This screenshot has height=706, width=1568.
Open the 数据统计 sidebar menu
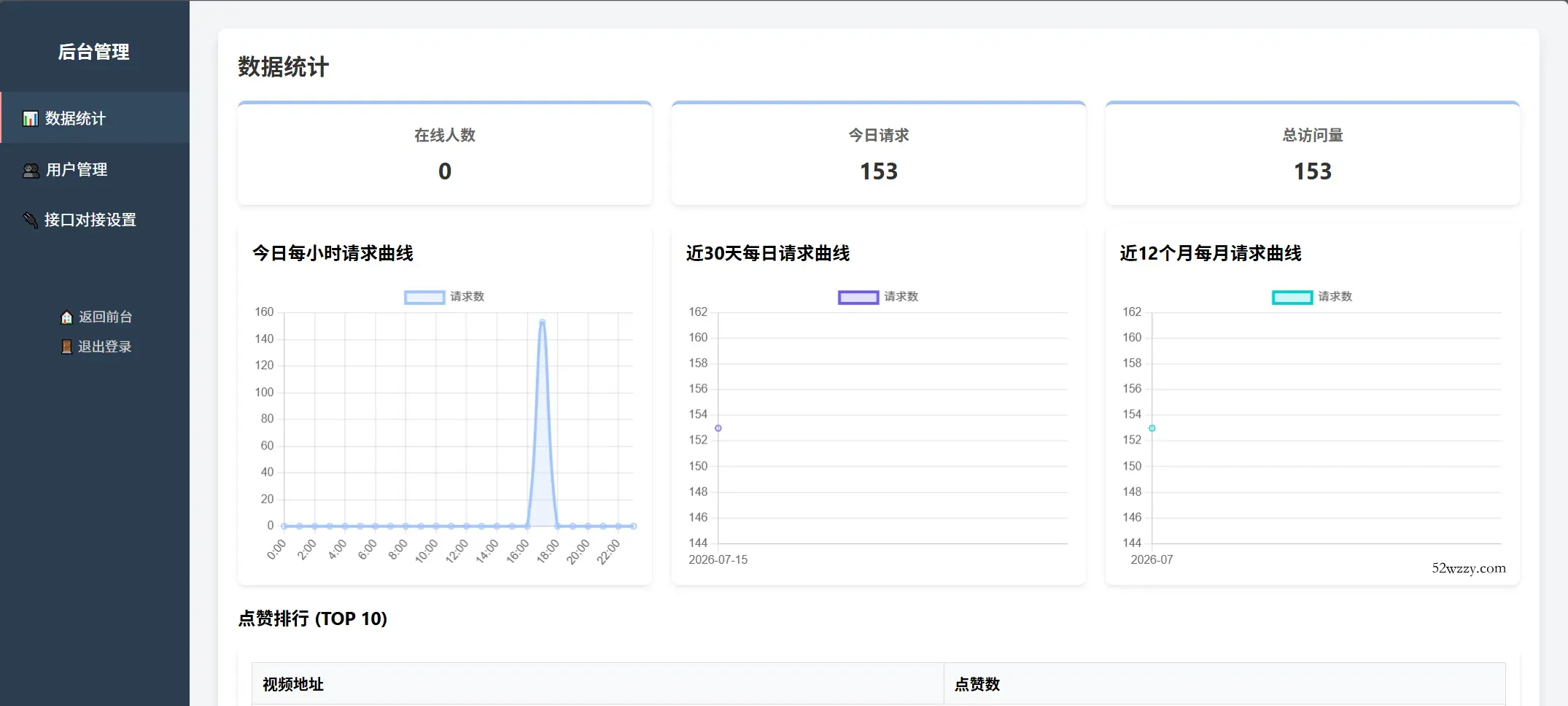click(x=95, y=118)
